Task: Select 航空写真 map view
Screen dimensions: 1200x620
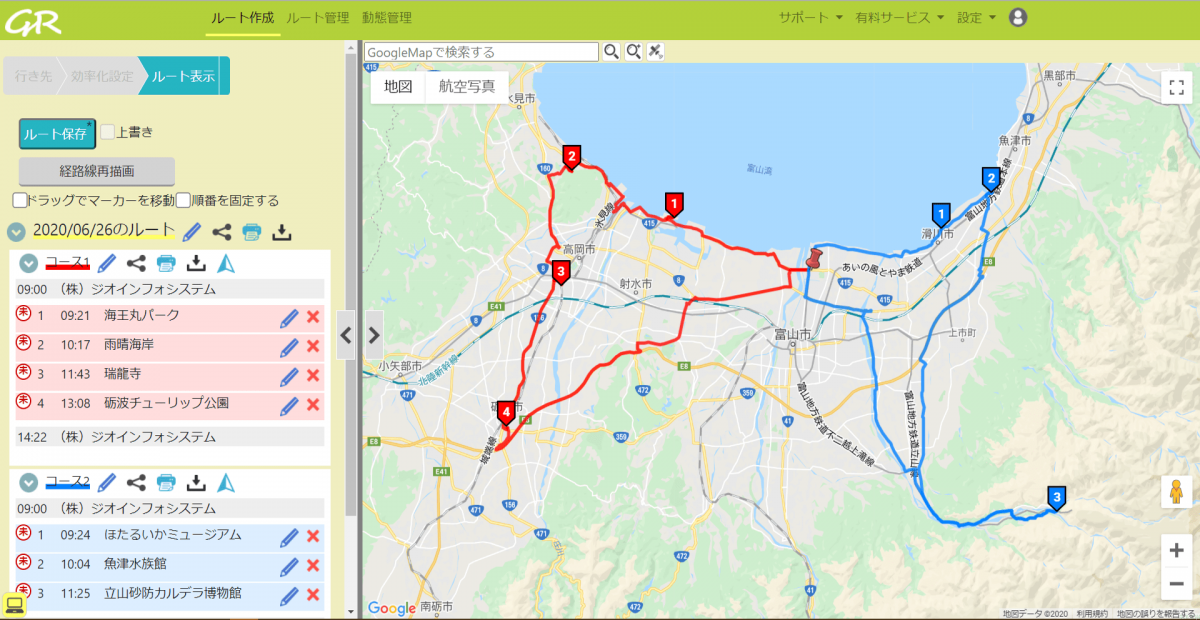Action: click(467, 86)
